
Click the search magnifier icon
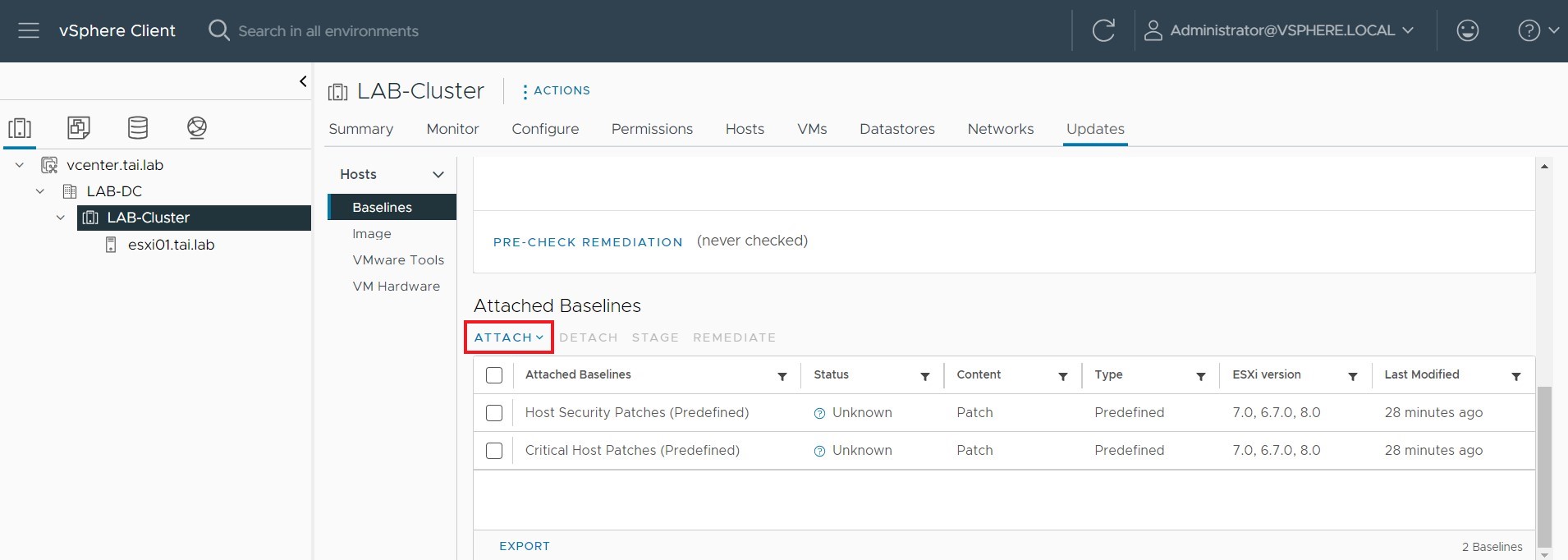(218, 30)
